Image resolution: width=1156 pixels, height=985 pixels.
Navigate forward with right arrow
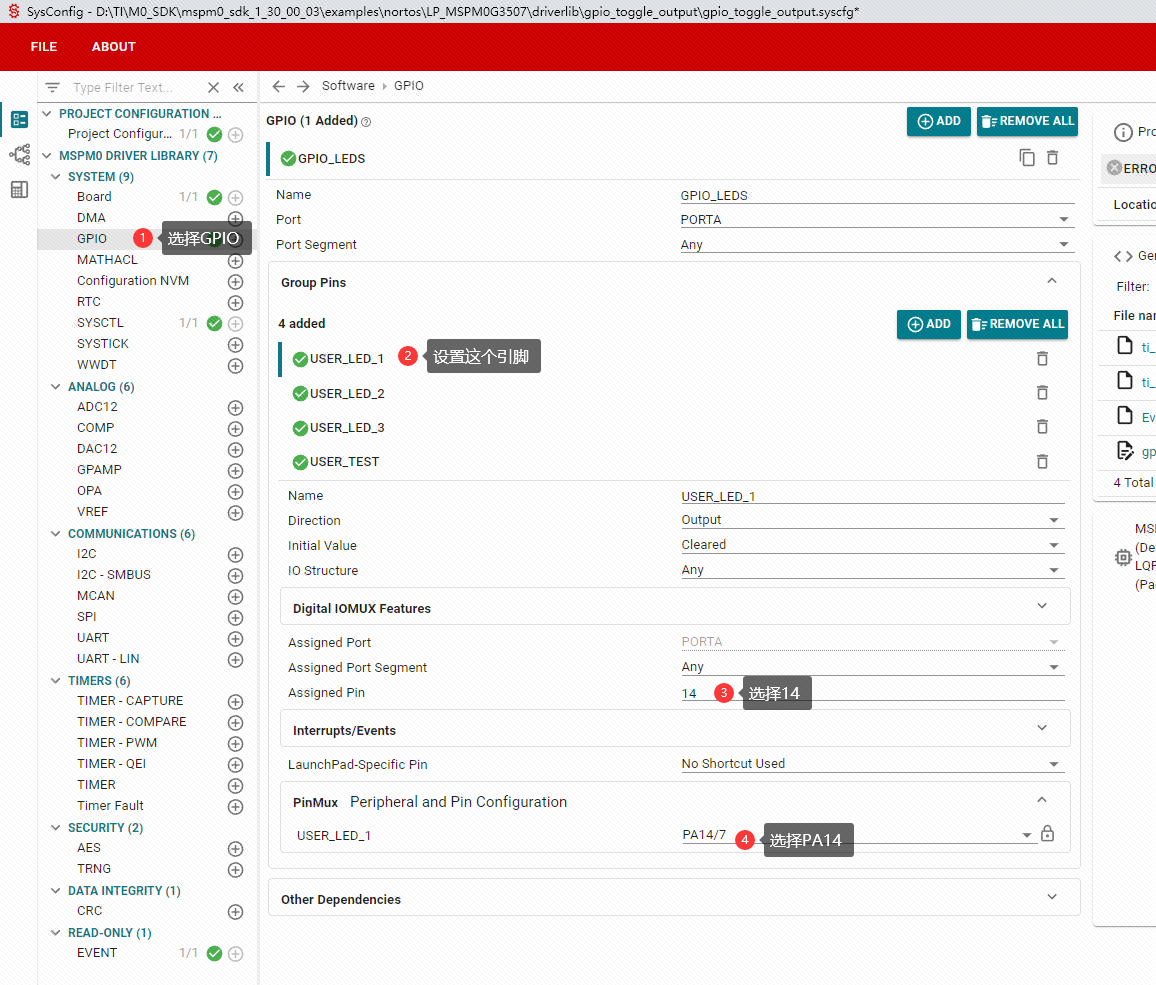tap(303, 86)
